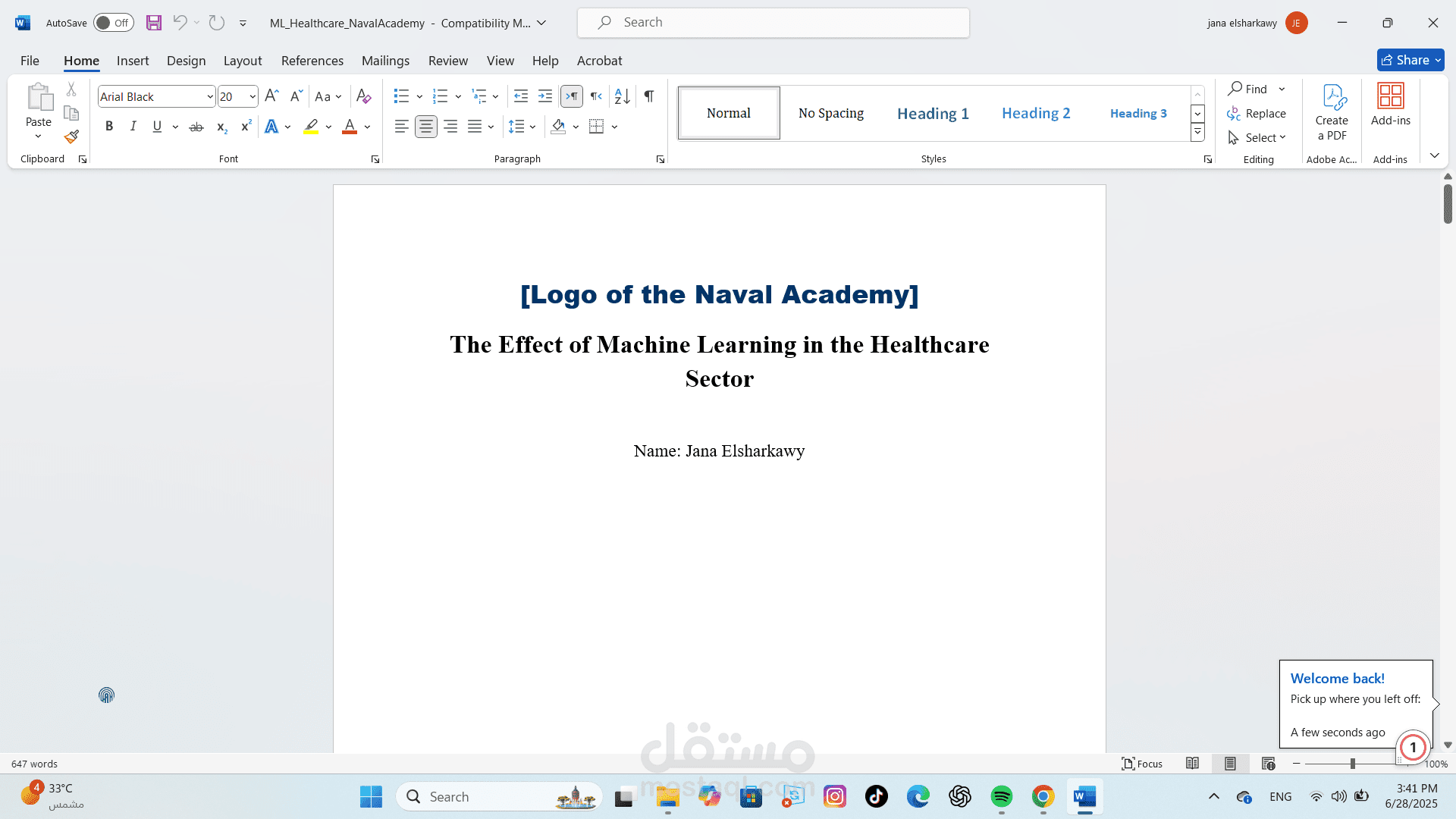The width and height of the screenshot is (1456, 819).
Task: Switch to Read Mode view icon
Action: pos(1192,764)
